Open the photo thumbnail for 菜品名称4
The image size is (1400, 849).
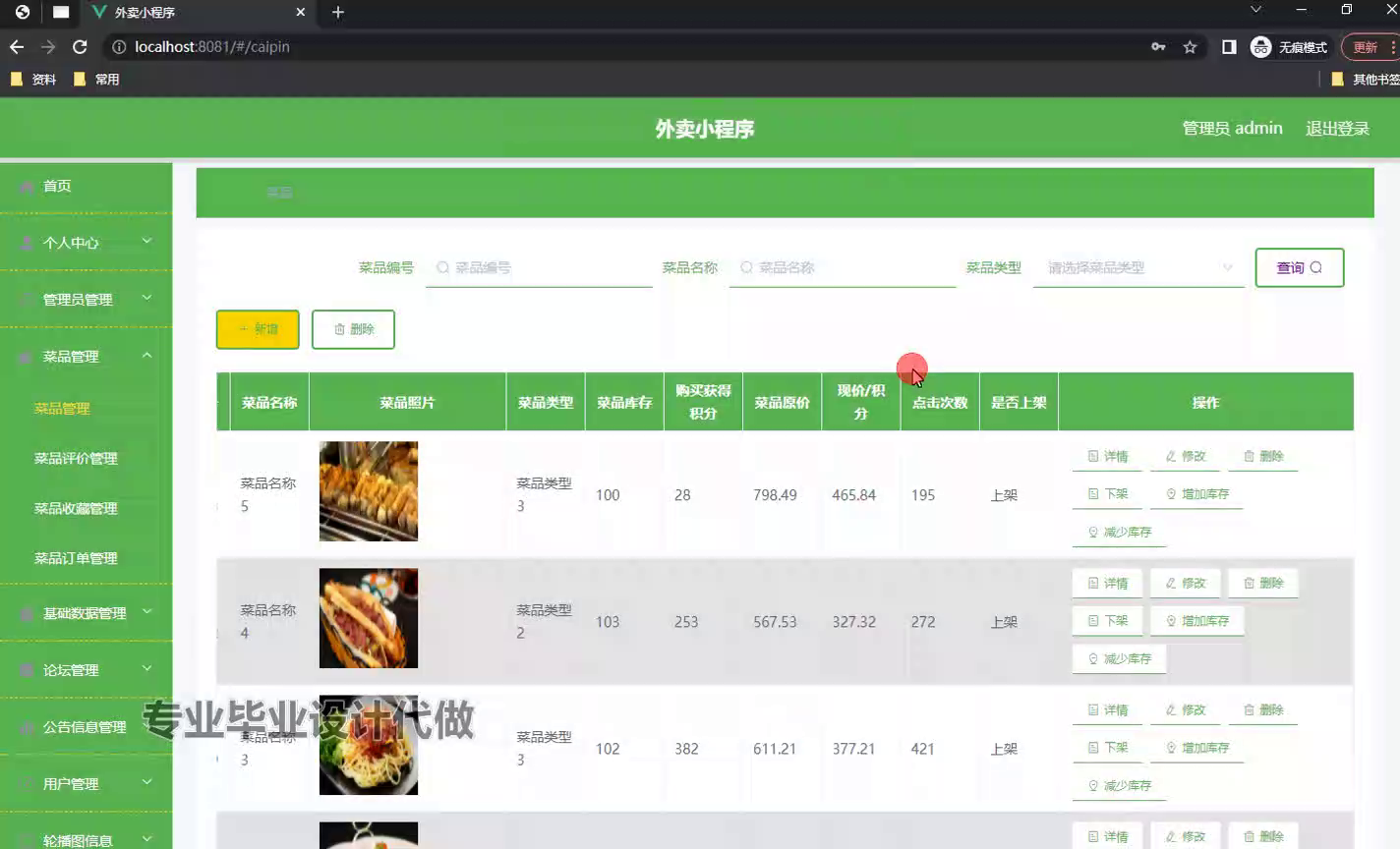click(369, 618)
